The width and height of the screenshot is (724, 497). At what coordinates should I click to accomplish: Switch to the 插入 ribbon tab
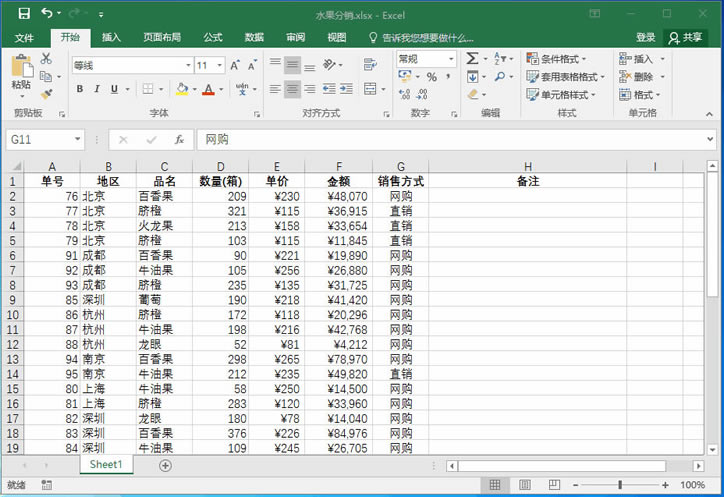click(x=111, y=37)
